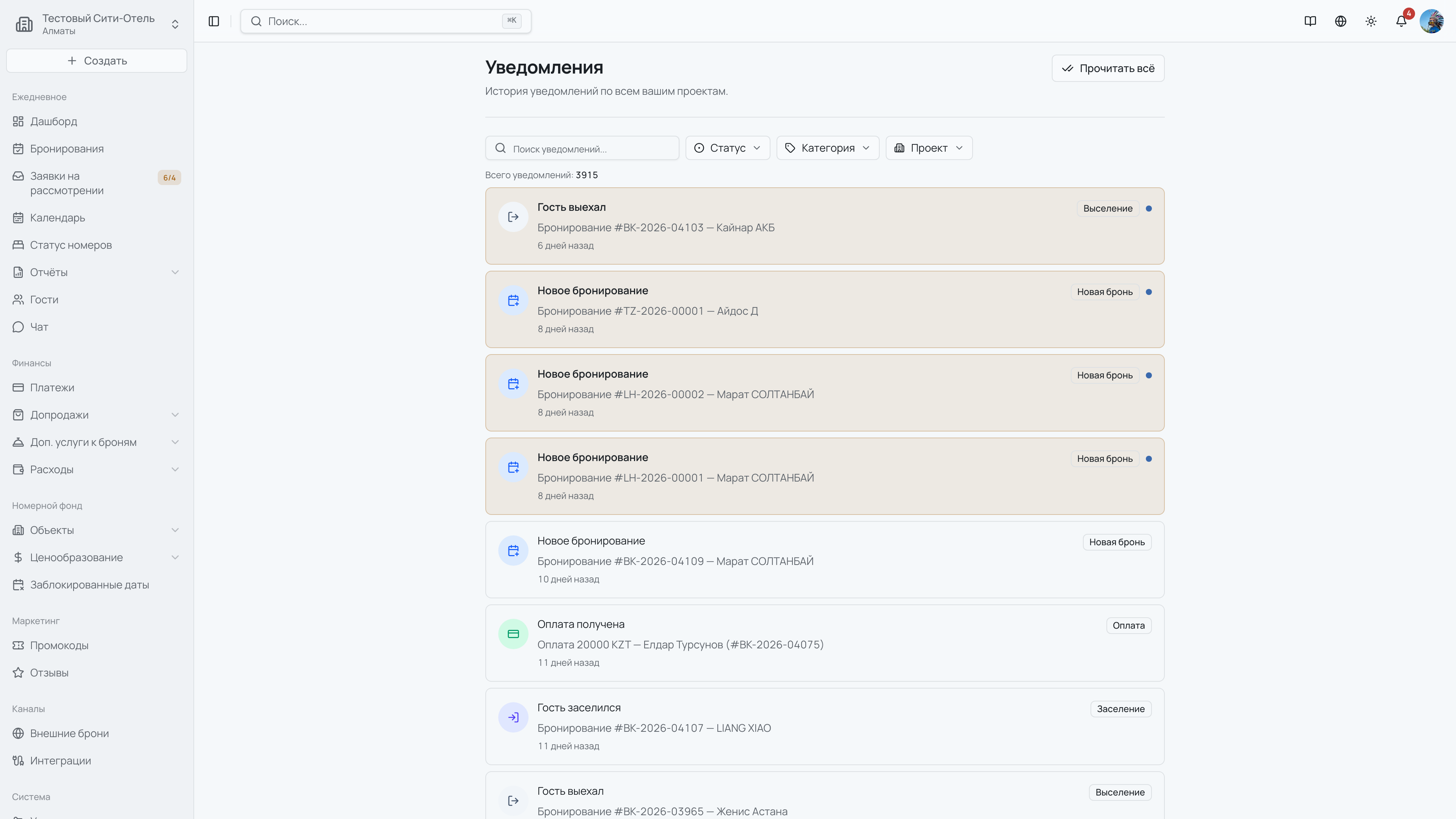1456x819 pixels.
Task: Click the hotel building icon
Action: point(24,24)
